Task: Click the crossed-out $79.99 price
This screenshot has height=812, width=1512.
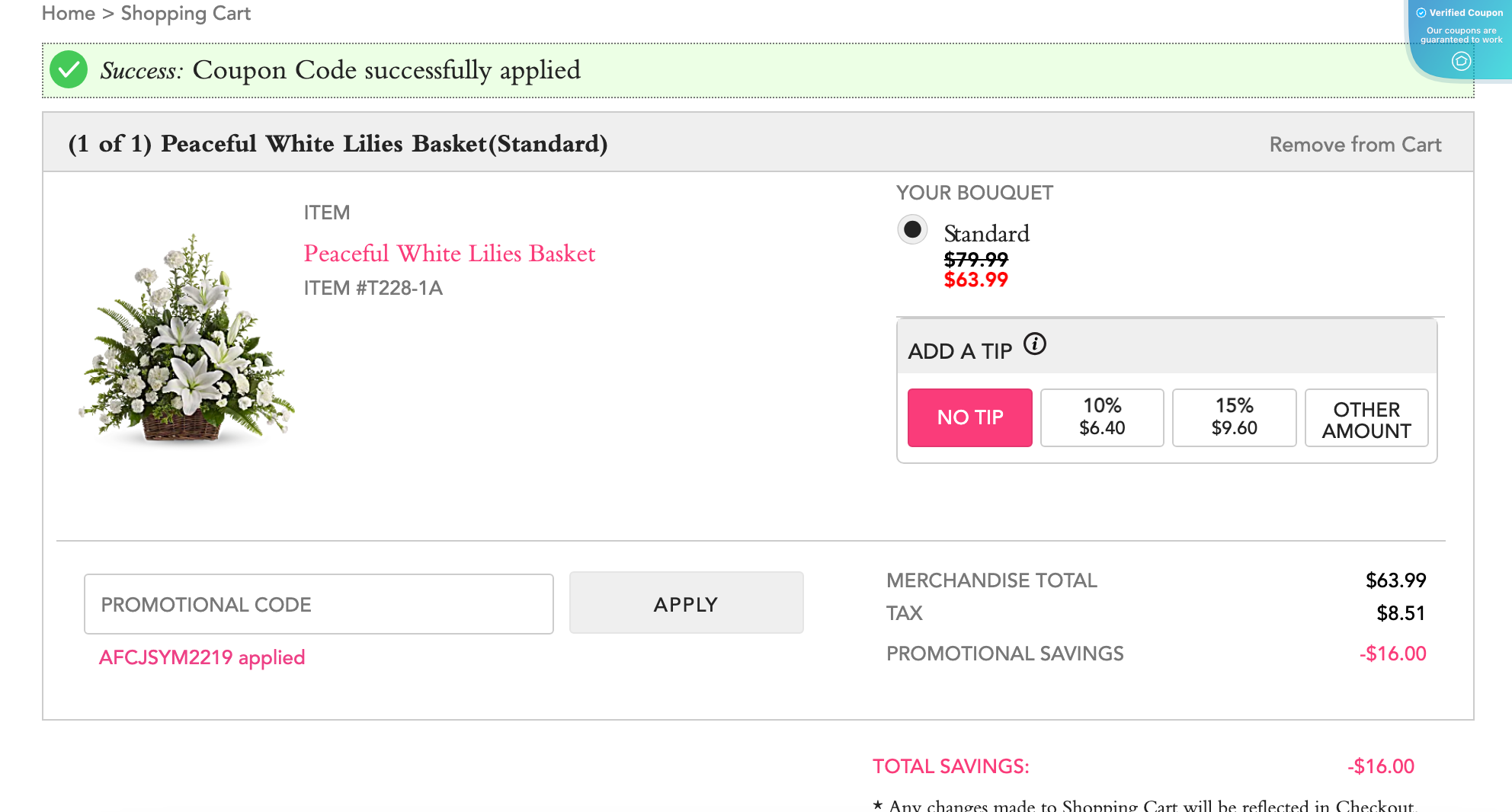Action: pyautogui.click(x=975, y=260)
